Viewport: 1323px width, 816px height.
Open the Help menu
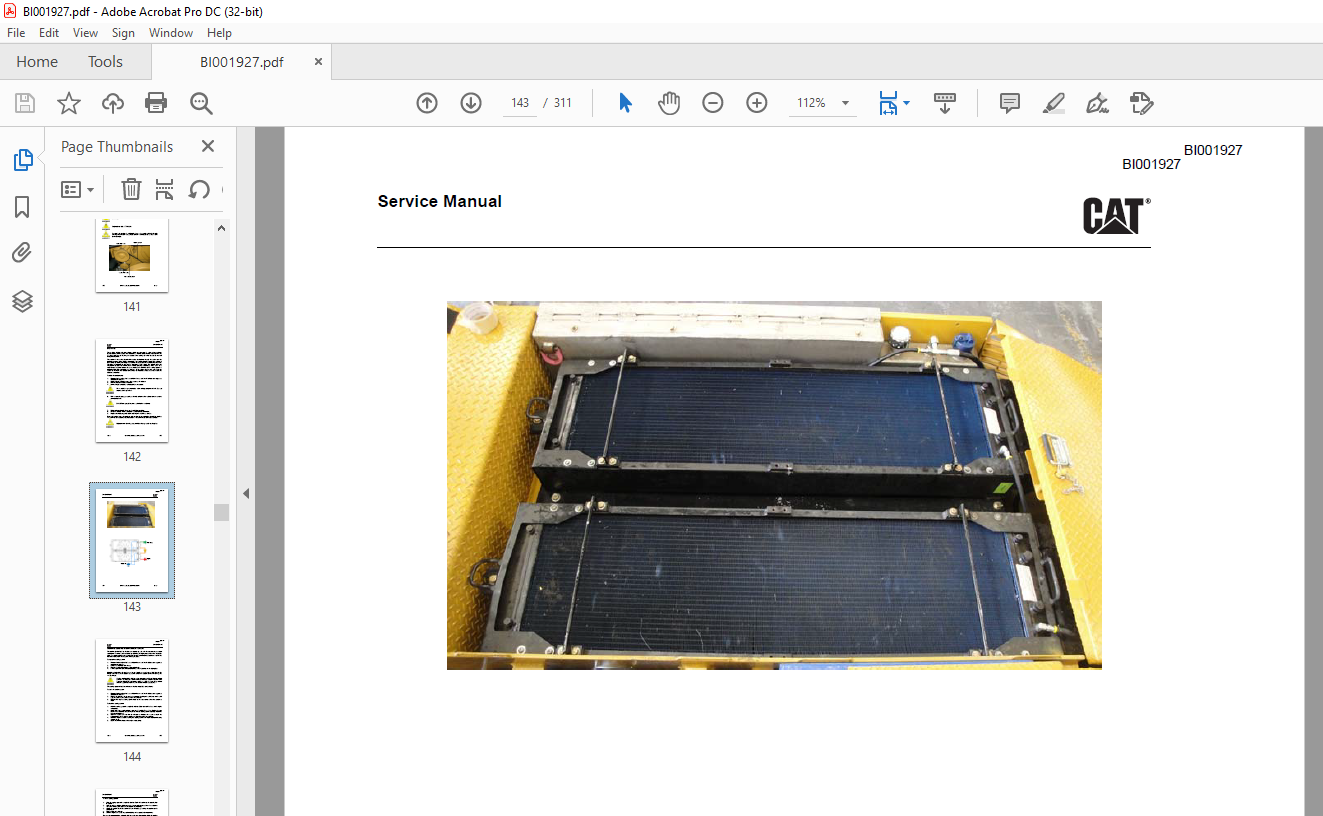(x=219, y=33)
